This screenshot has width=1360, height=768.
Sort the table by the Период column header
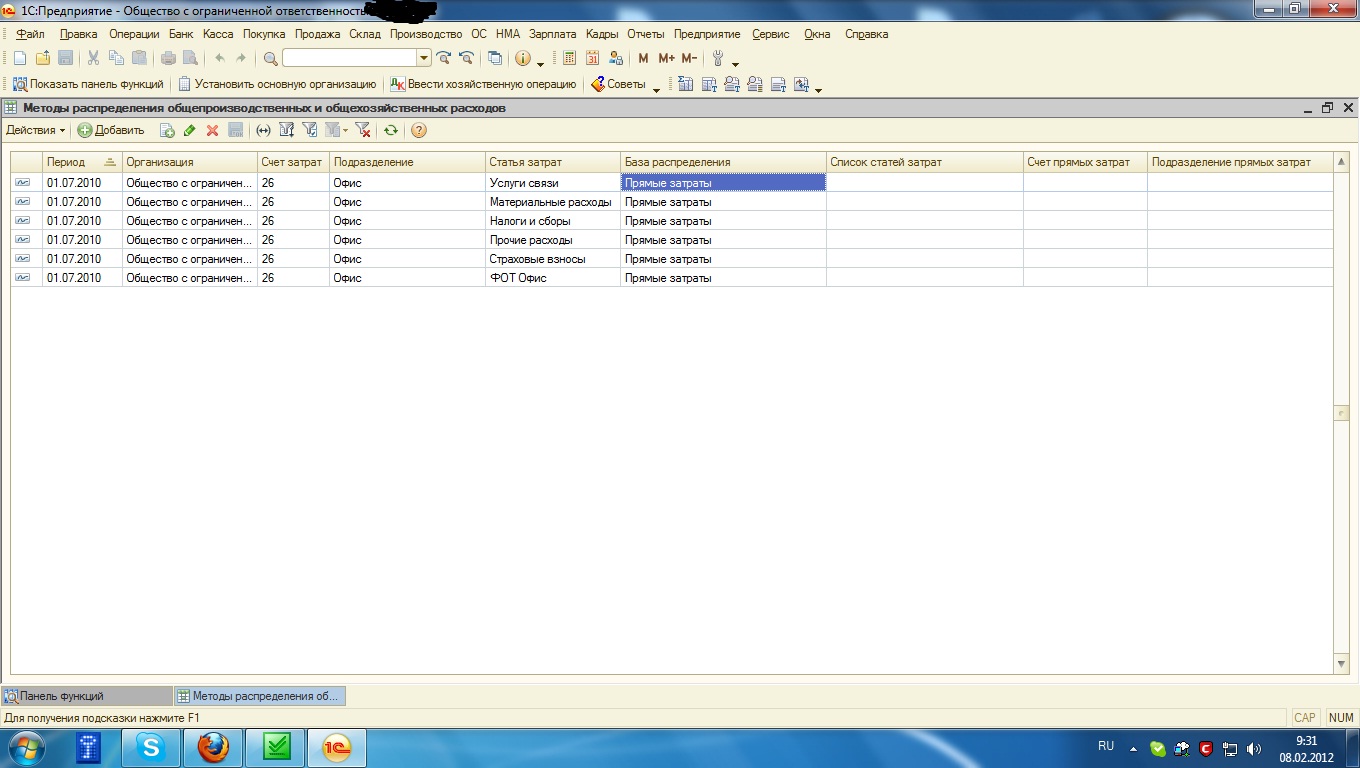coord(82,162)
